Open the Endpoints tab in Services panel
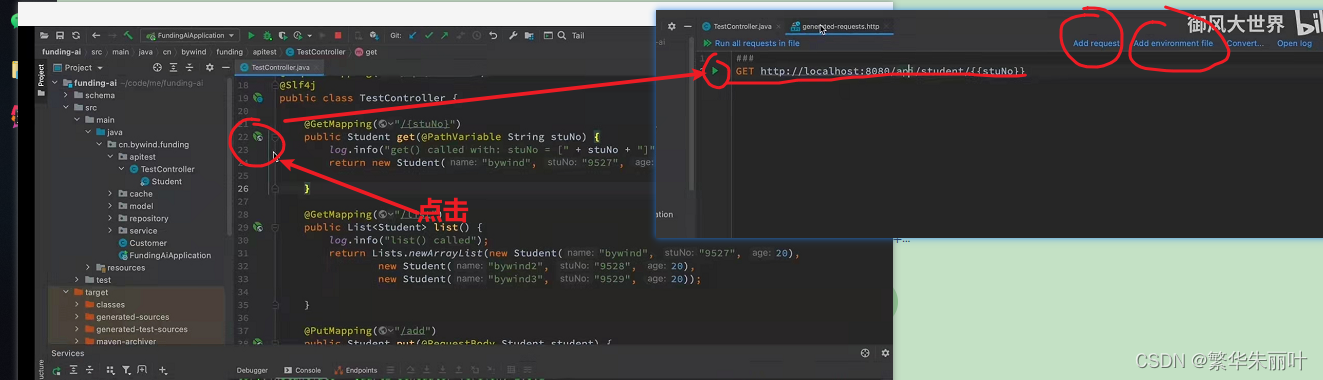This screenshot has width=1323, height=380. [356, 370]
